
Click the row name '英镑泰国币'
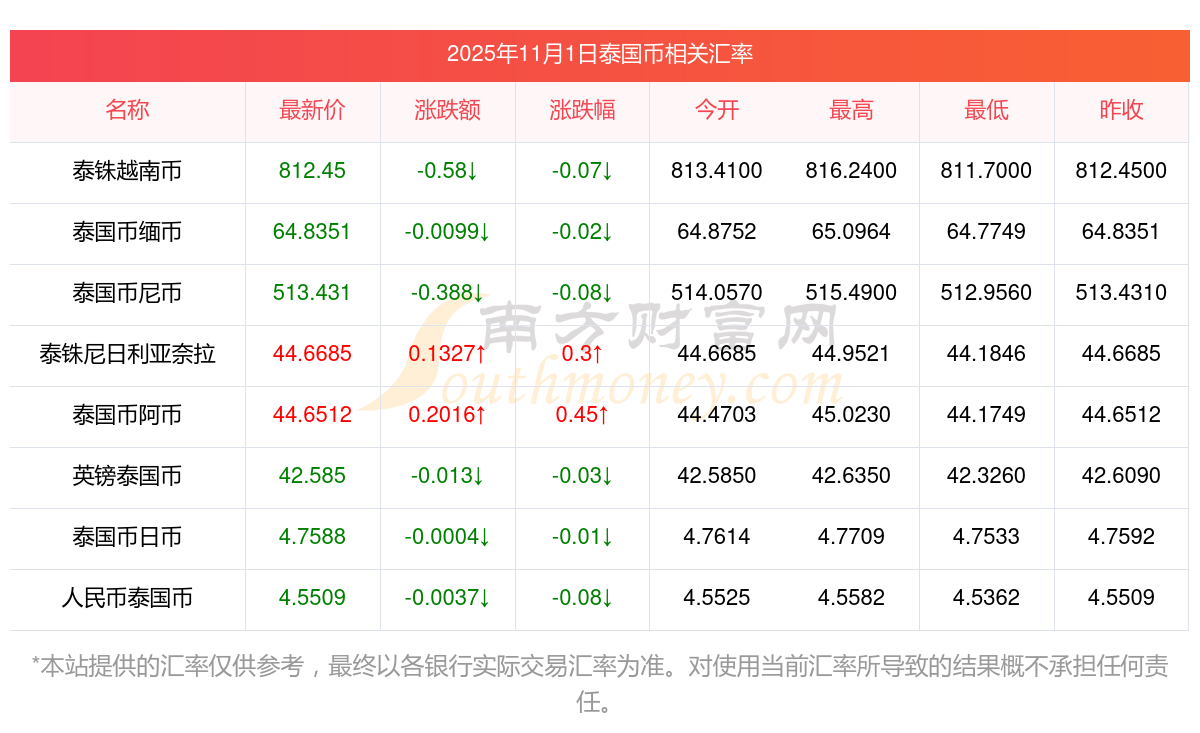click(x=127, y=476)
